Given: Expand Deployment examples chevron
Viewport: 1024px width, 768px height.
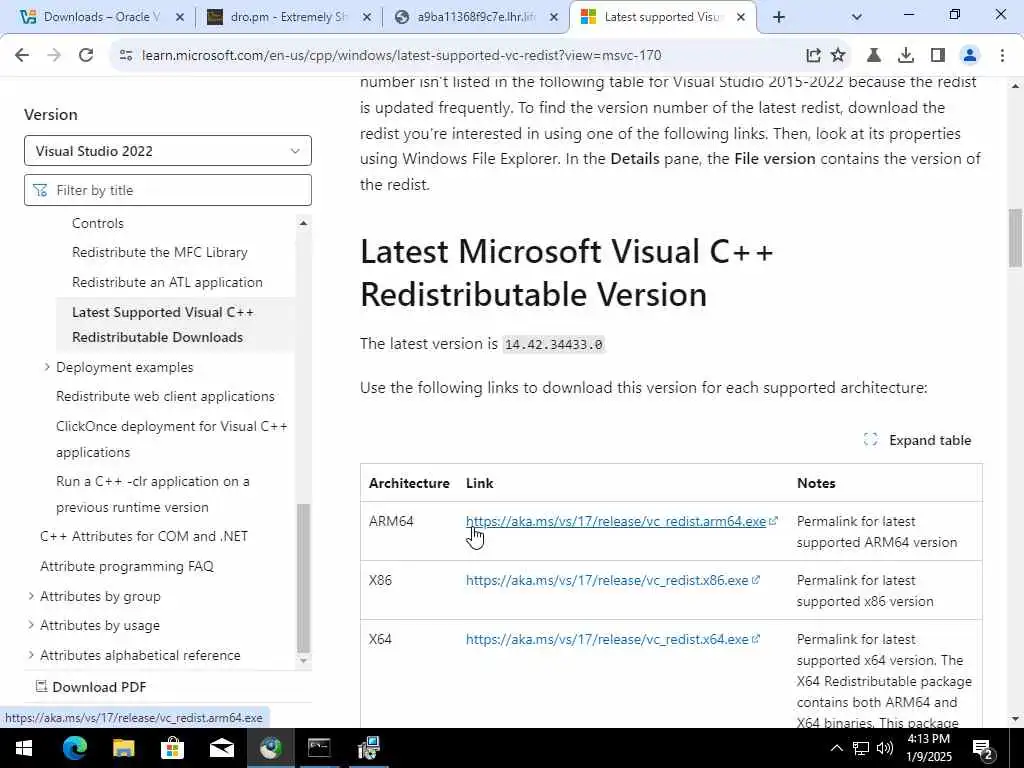Looking at the screenshot, I should click(47, 367).
